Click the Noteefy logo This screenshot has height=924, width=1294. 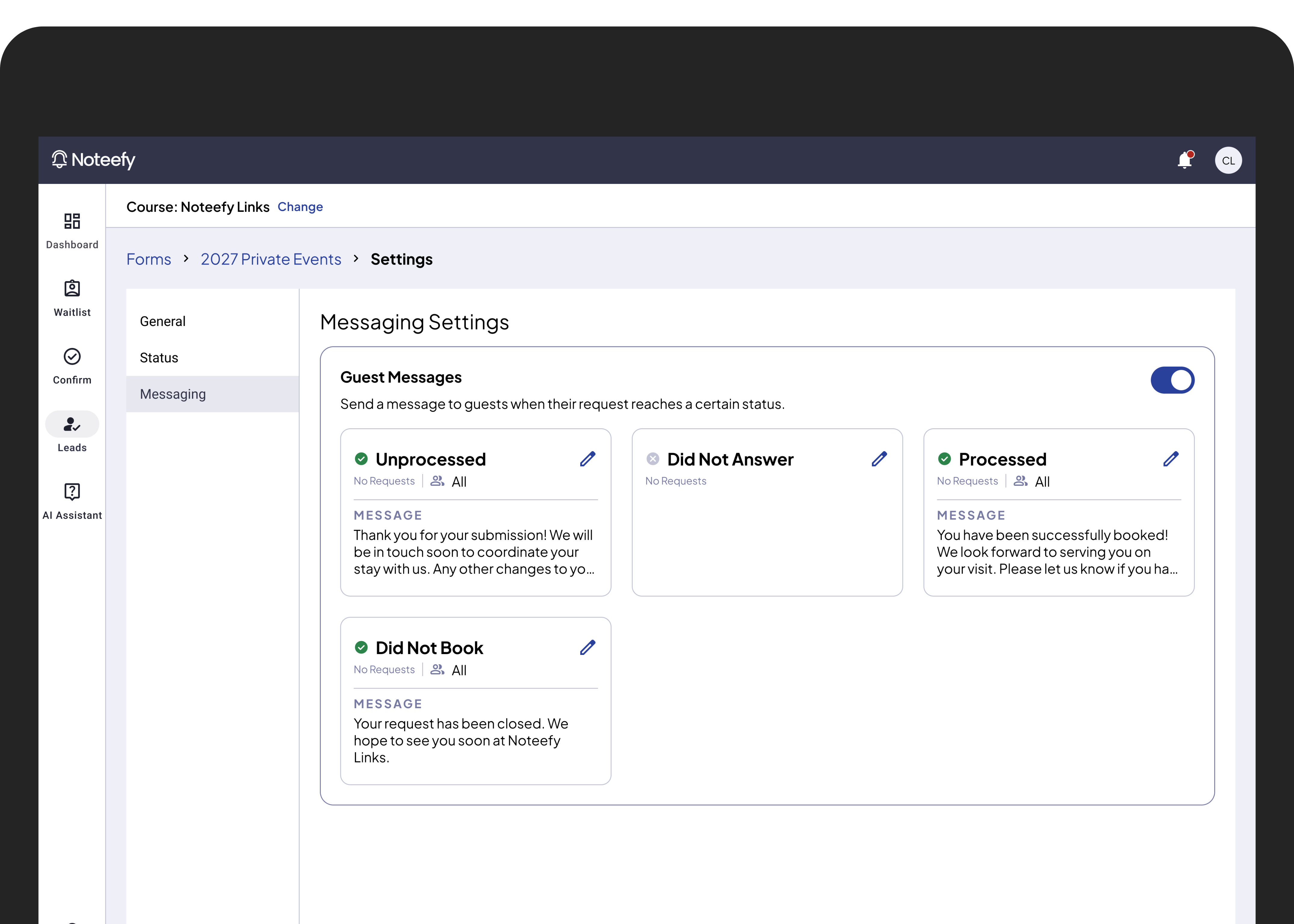coord(94,160)
